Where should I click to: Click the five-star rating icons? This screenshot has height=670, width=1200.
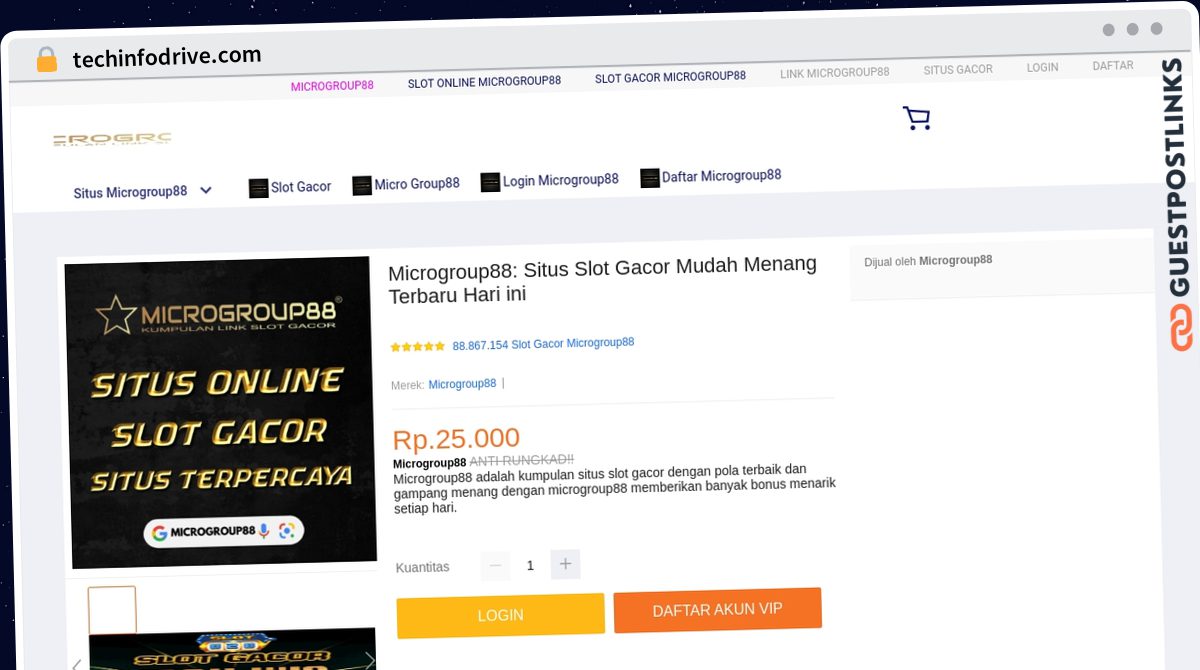[x=417, y=347]
